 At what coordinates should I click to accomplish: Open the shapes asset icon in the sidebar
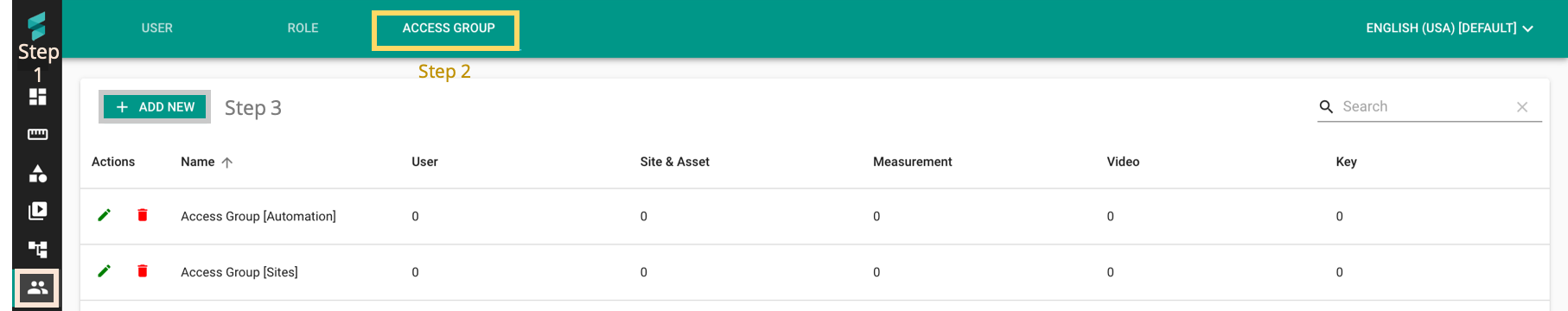click(37, 174)
